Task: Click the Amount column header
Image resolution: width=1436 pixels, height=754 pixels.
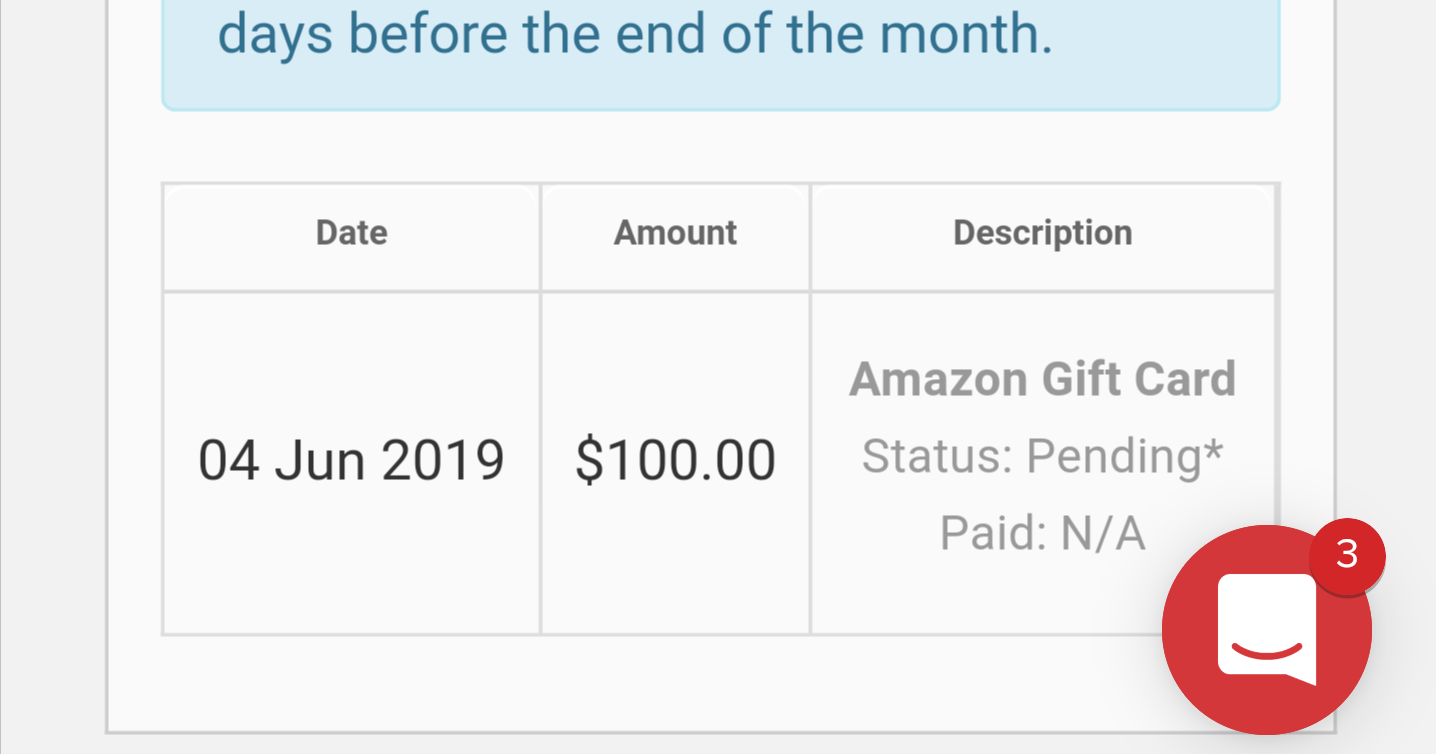Action: (x=675, y=233)
